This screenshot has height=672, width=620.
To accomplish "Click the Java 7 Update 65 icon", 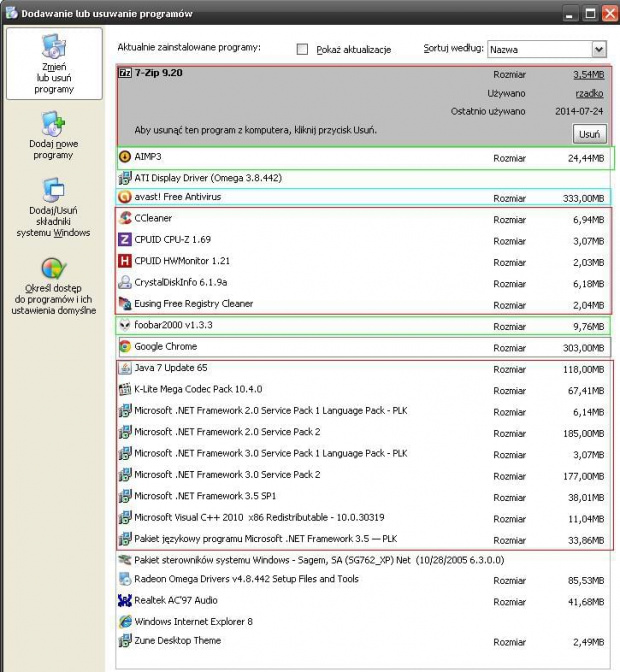I will pyautogui.click(x=125, y=368).
